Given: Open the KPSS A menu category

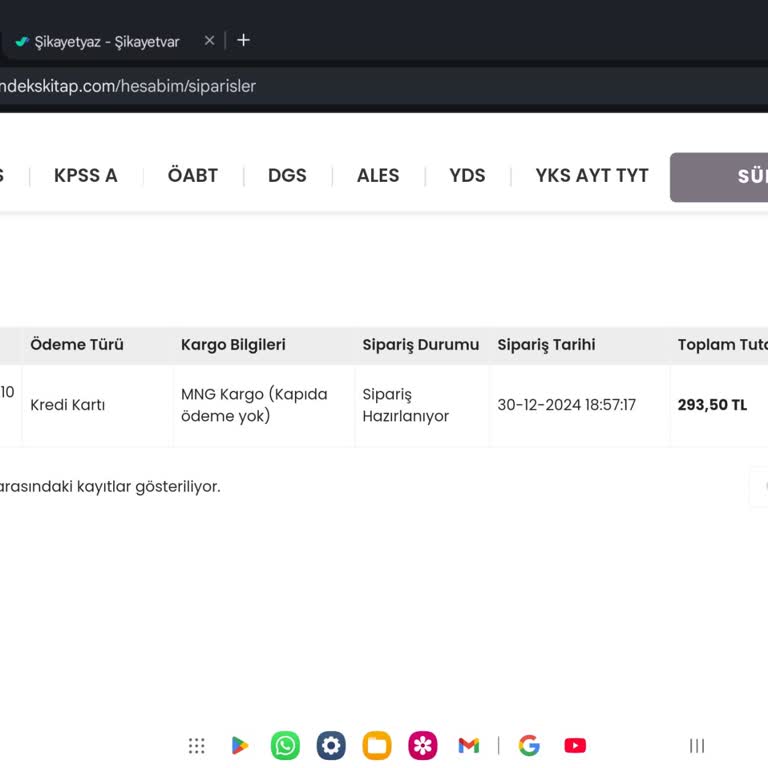Looking at the screenshot, I should pos(86,175).
